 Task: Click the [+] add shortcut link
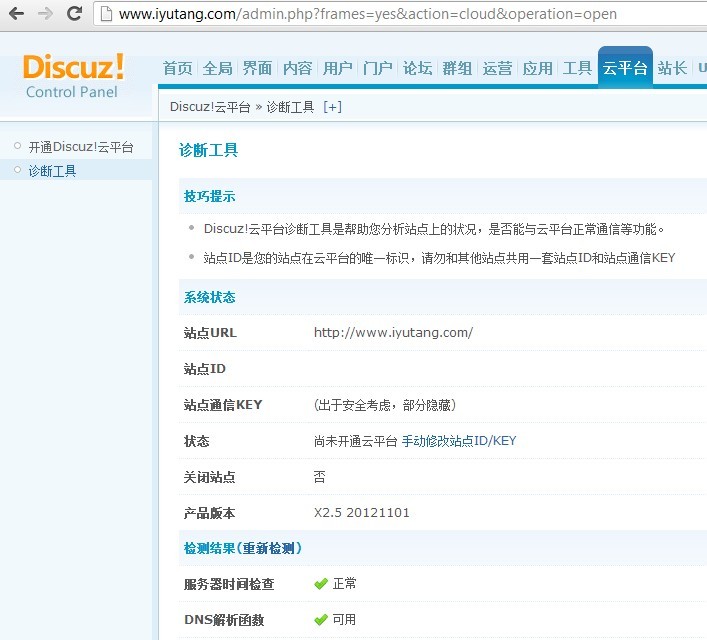[333, 107]
